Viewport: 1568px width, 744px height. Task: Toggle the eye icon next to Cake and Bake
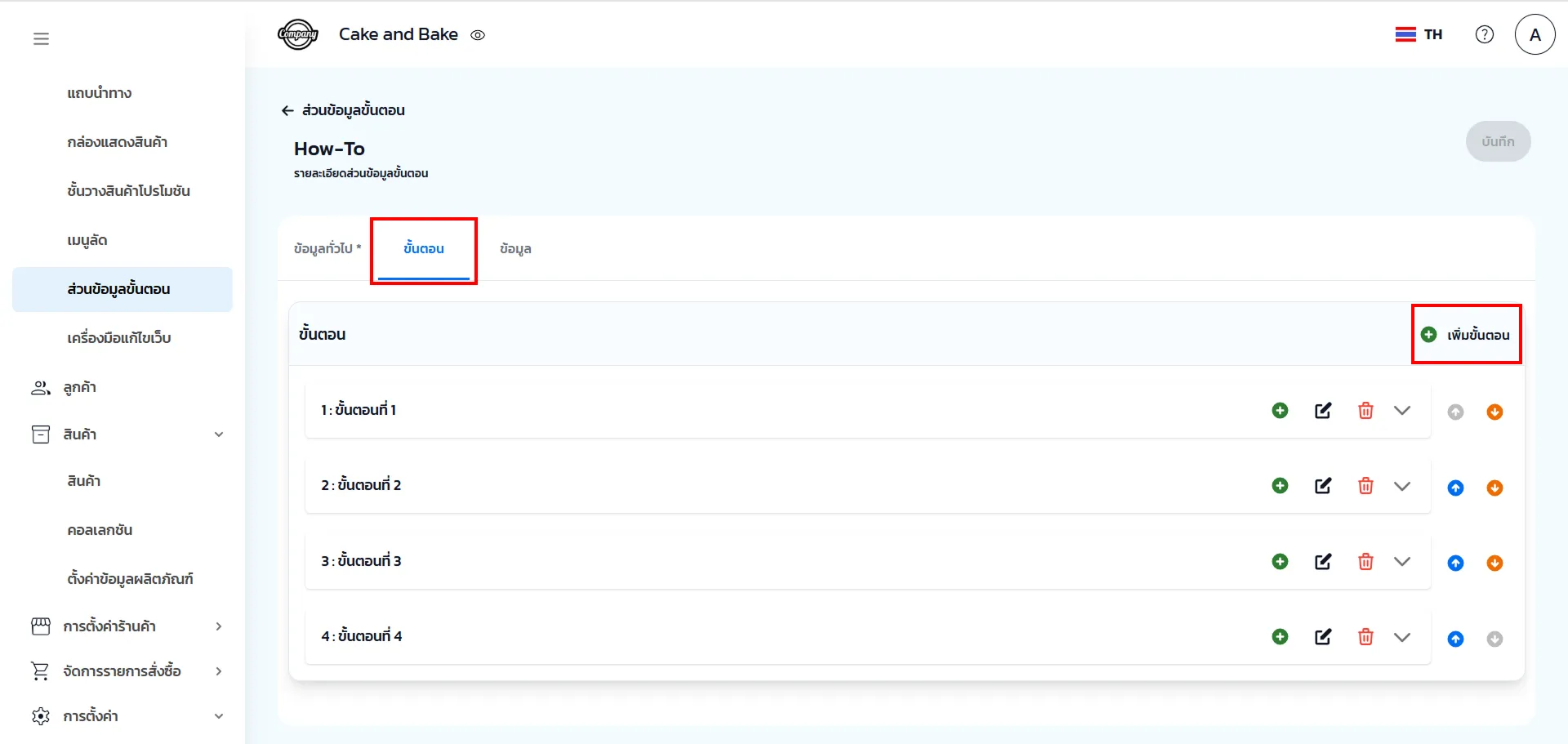478,35
